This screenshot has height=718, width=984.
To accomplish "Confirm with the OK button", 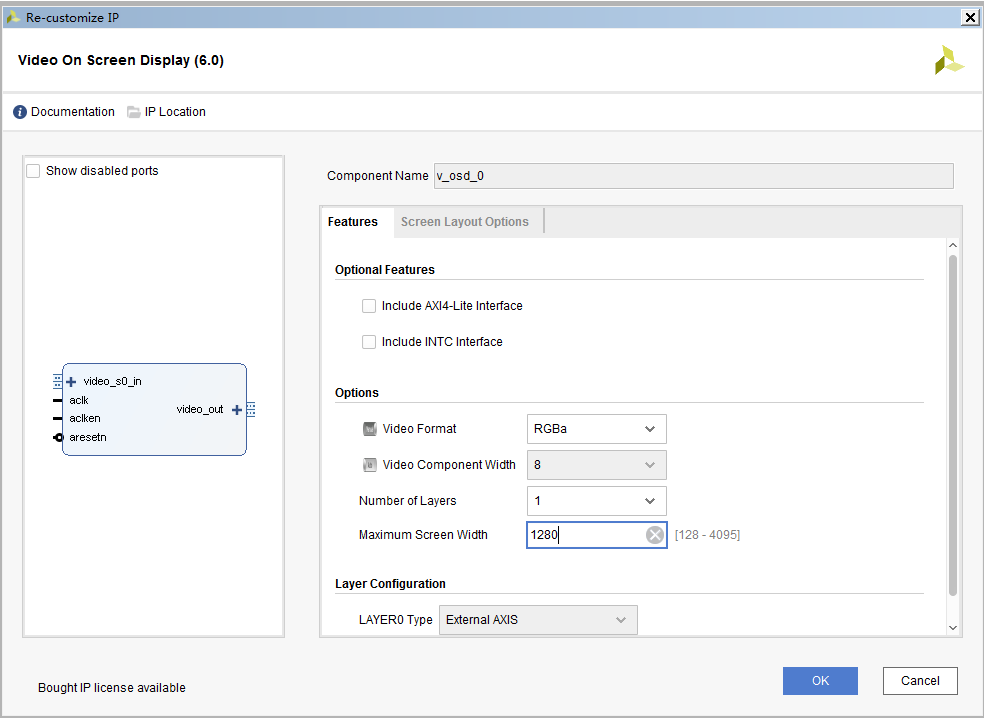I will click(x=820, y=681).
